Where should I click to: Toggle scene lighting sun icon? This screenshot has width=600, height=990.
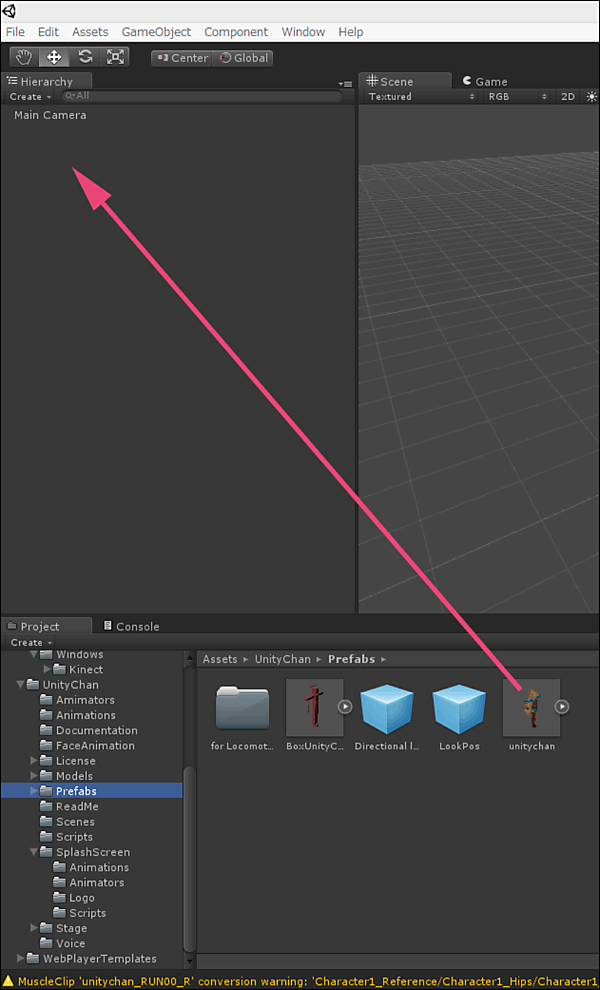pos(591,97)
